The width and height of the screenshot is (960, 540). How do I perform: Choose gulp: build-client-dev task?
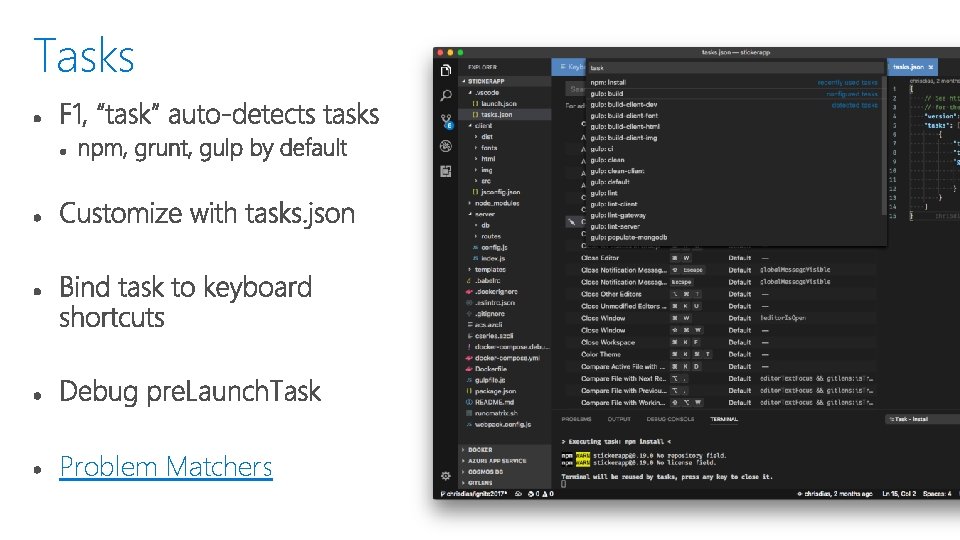(x=734, y=104)
